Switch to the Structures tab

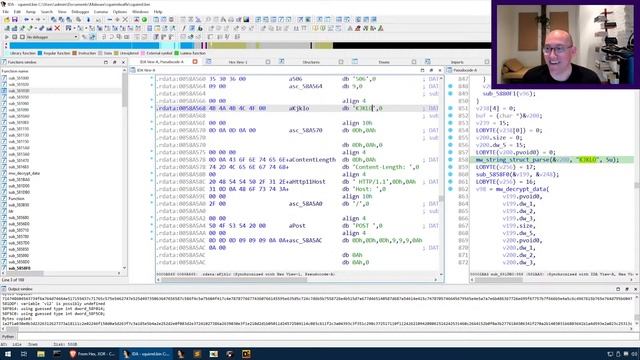311,62
